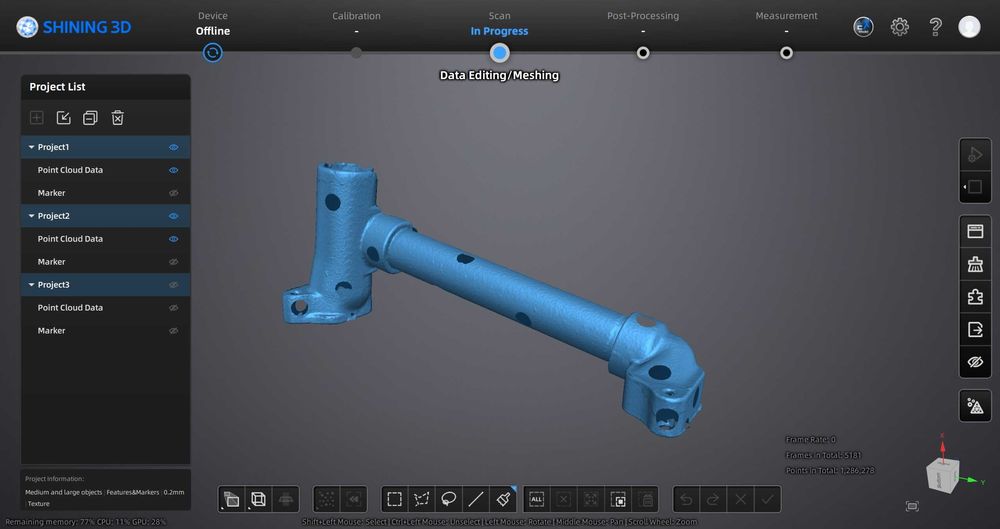The height and width of the screenshot is (529, 1000).
Task: Go to the Device step
Action: click(212, 23)
